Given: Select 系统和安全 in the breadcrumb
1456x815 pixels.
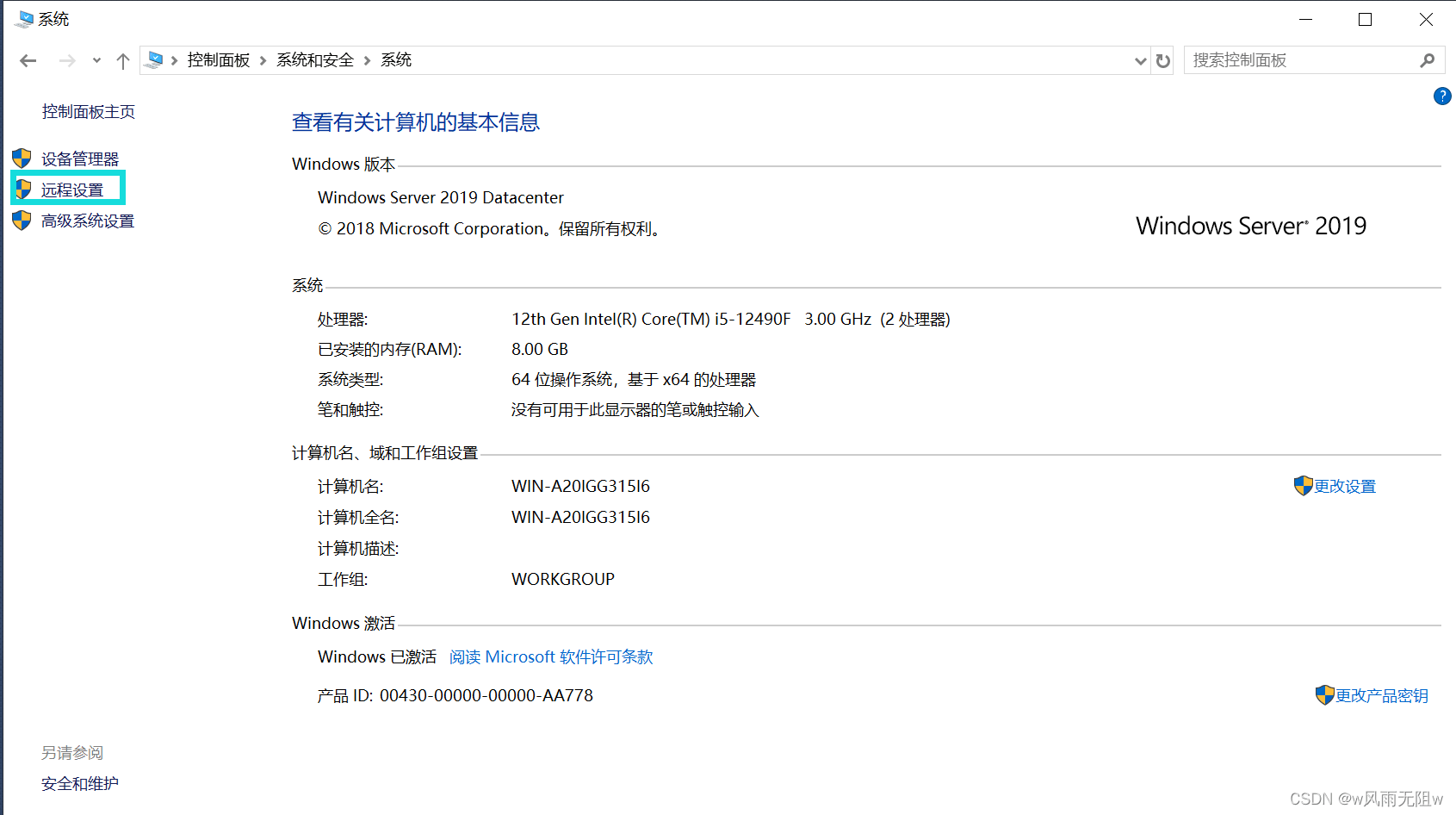Looking at the screenshot, I should tap(314, 60).
